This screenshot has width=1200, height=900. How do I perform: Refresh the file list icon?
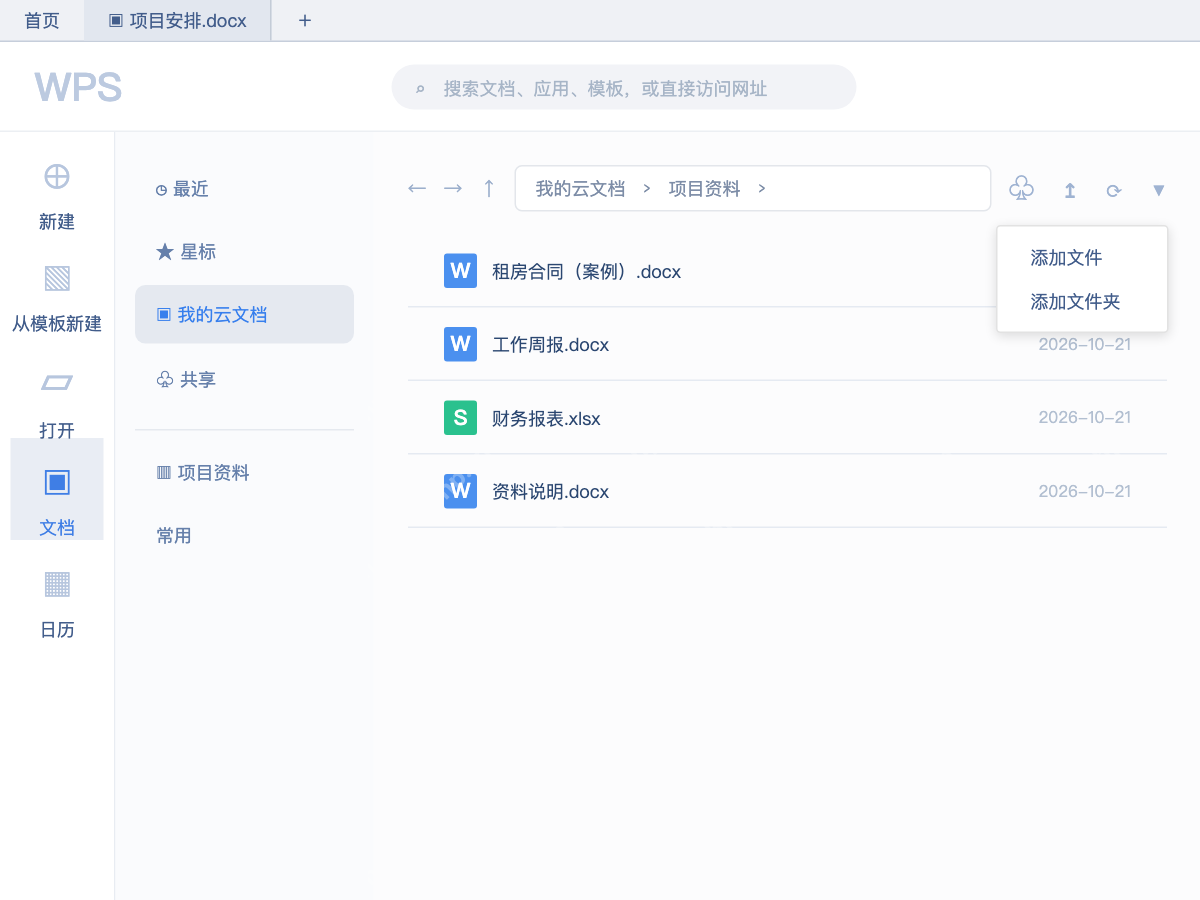point(1114,190)
